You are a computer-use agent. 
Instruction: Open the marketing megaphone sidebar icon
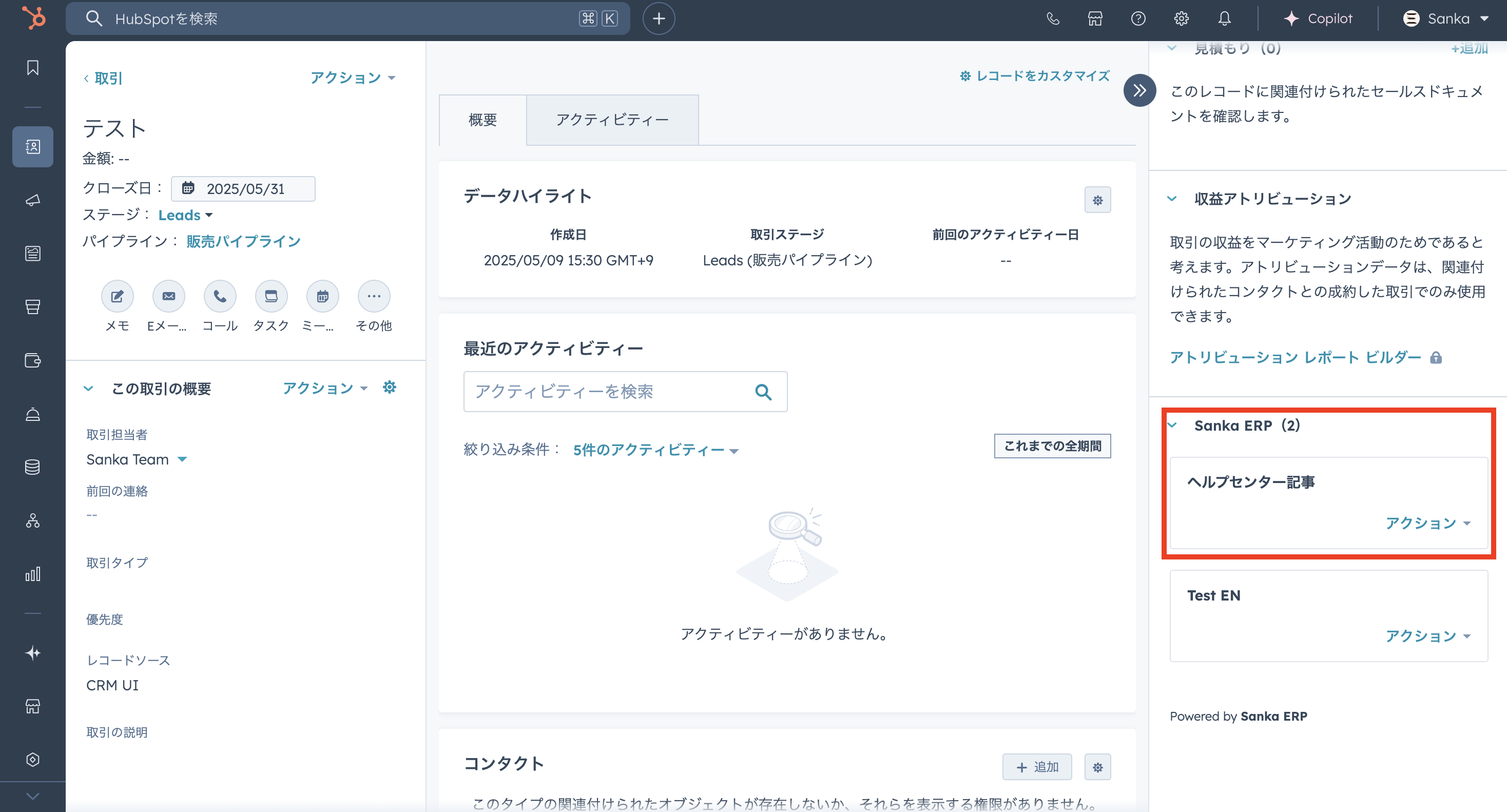(33, 200)
